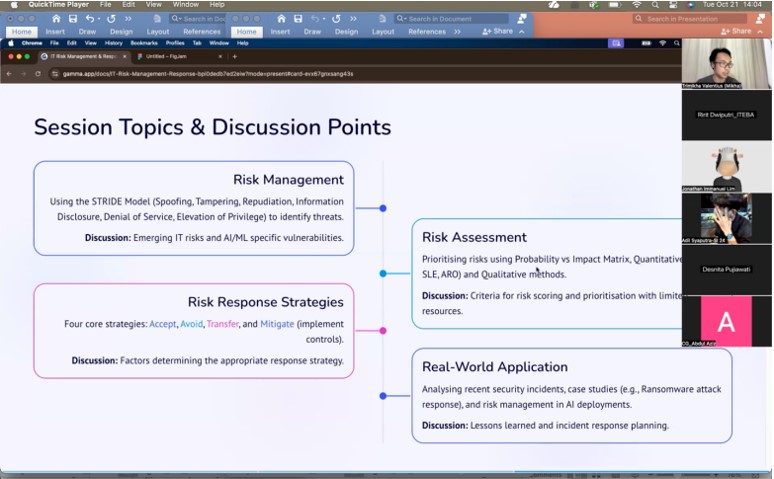The width and height of the screenshot is (774, 479).
Task: Open a new Chrome tab with plus button
Action: pos(235,57)
